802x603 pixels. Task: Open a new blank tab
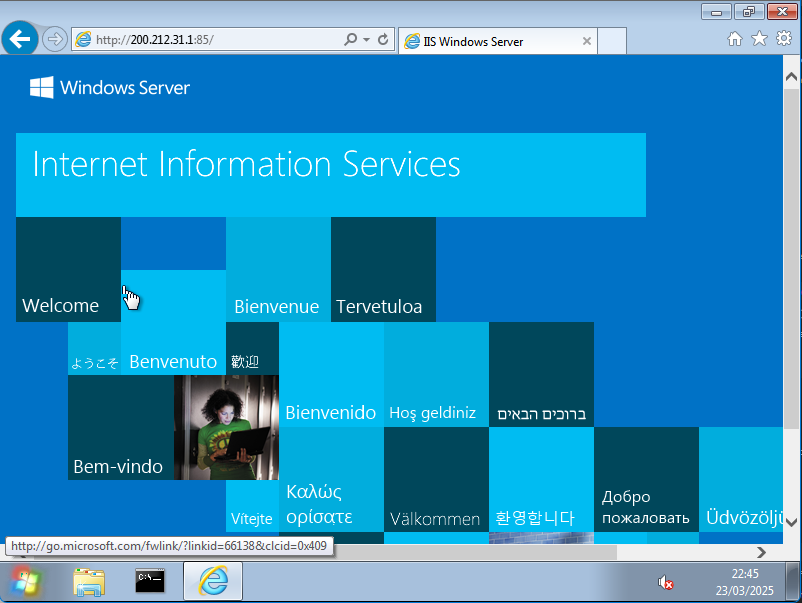pyautogui.click(x=612, y=42)
